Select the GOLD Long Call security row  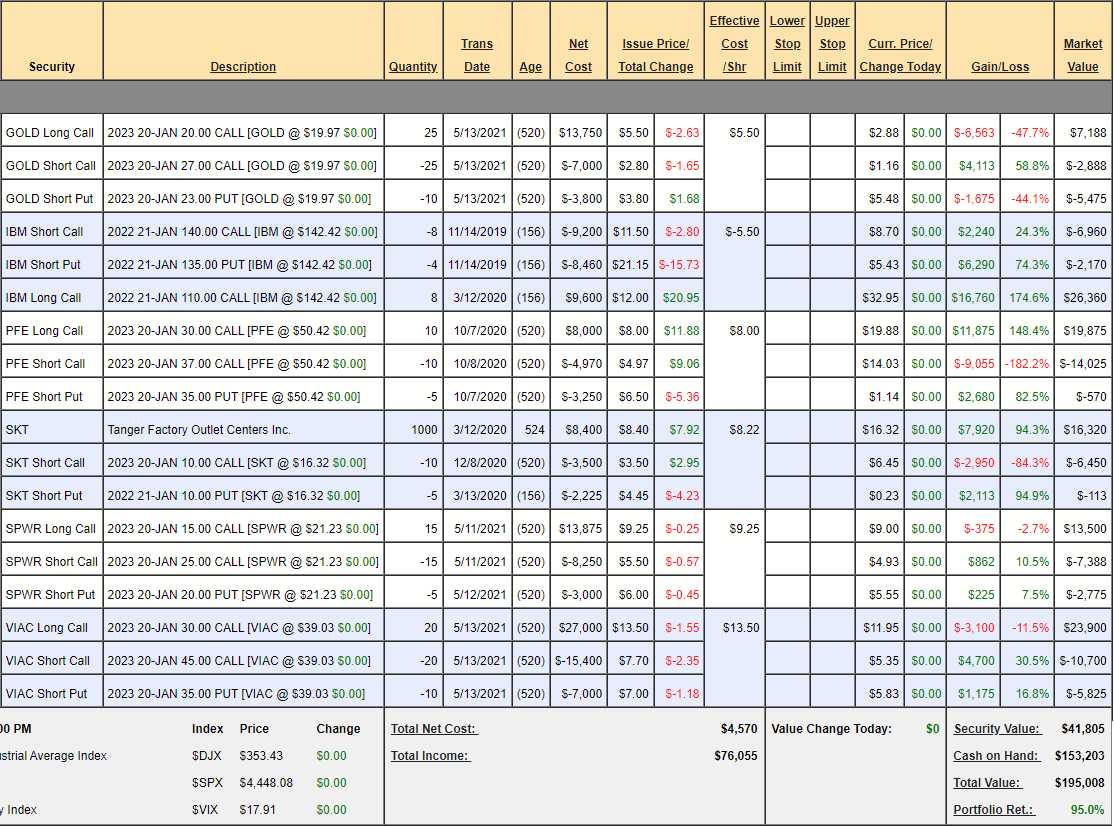pyautogui.click(x=50, y=132)
